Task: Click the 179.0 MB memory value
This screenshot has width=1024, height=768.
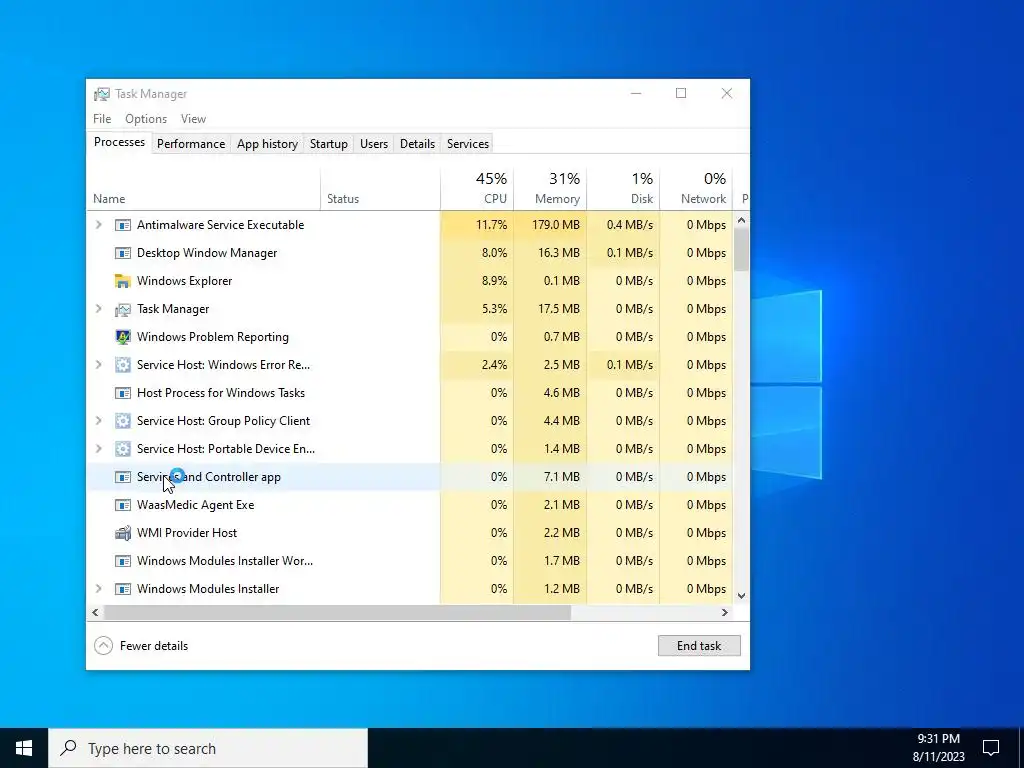Action: (x=556, y=225)
